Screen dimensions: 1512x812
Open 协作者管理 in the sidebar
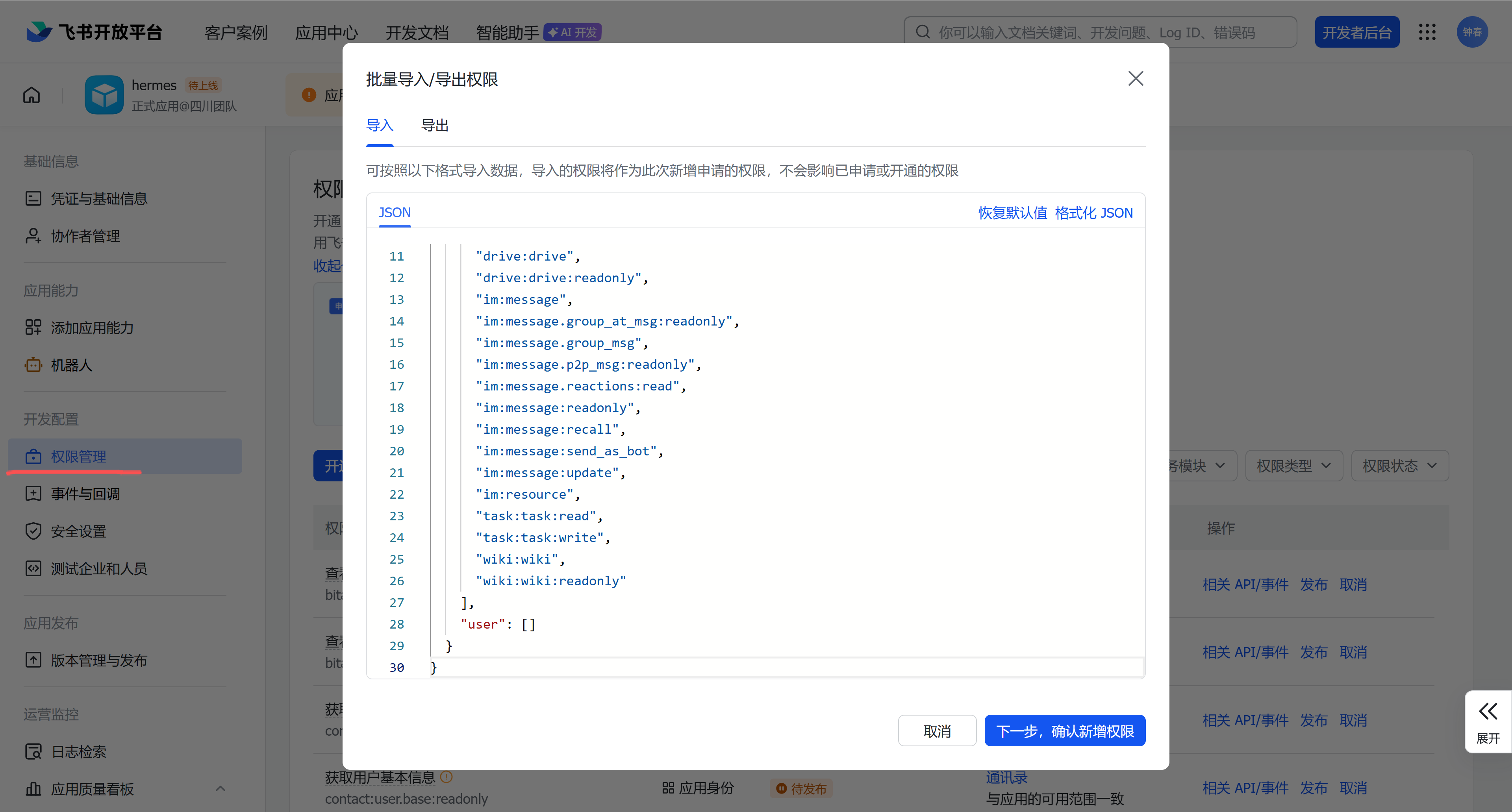tap(125, 236)
